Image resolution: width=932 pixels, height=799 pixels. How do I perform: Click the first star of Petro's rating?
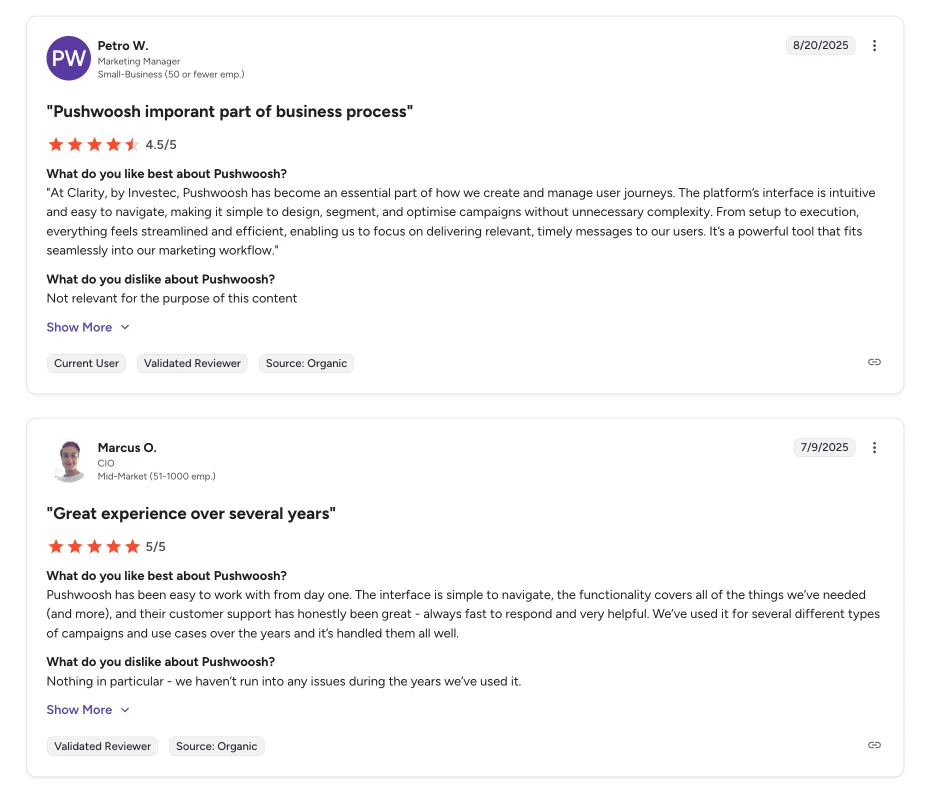[x=56, y=144]
